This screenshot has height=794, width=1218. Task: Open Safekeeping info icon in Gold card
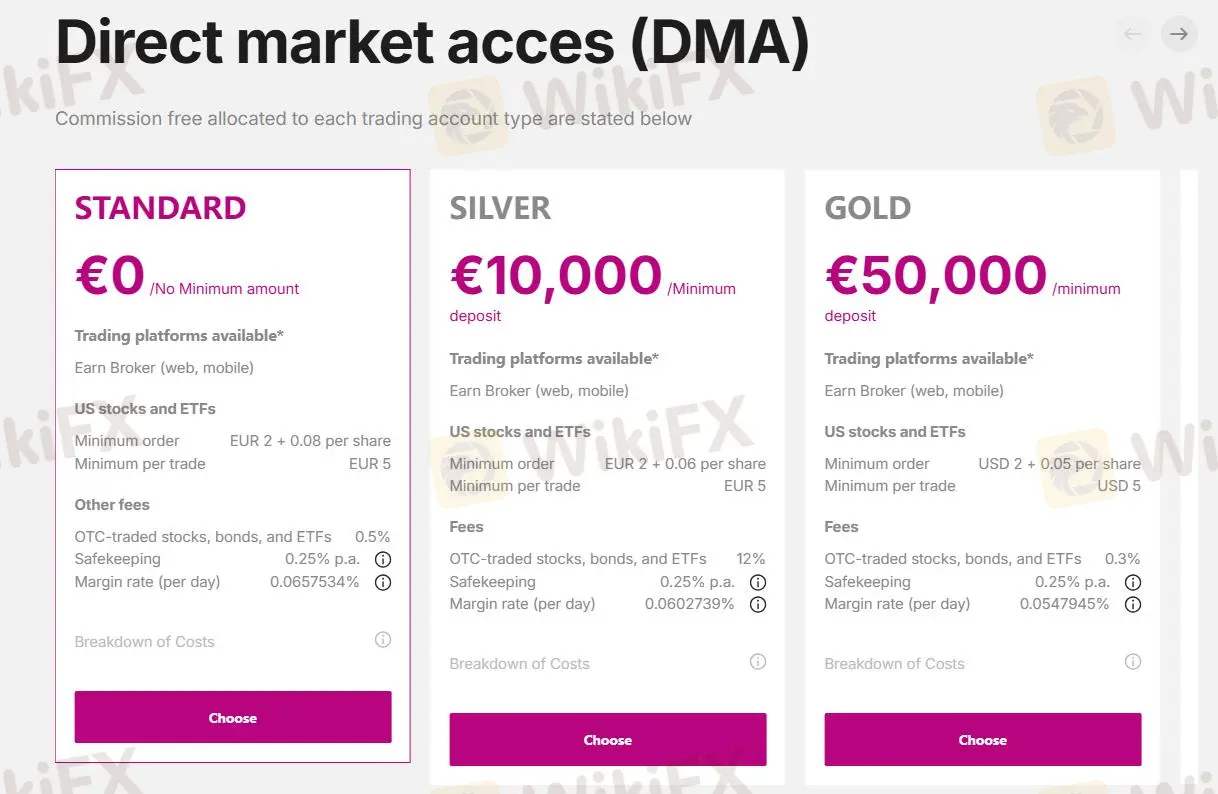pyautogui.click(x=1133, y=582)
